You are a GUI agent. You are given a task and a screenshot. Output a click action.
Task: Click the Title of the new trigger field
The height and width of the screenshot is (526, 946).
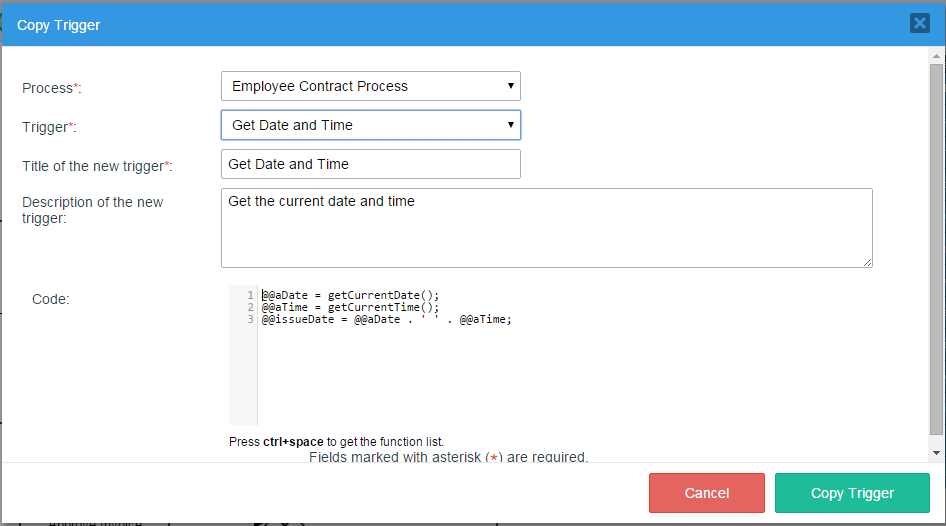[370, 164]
